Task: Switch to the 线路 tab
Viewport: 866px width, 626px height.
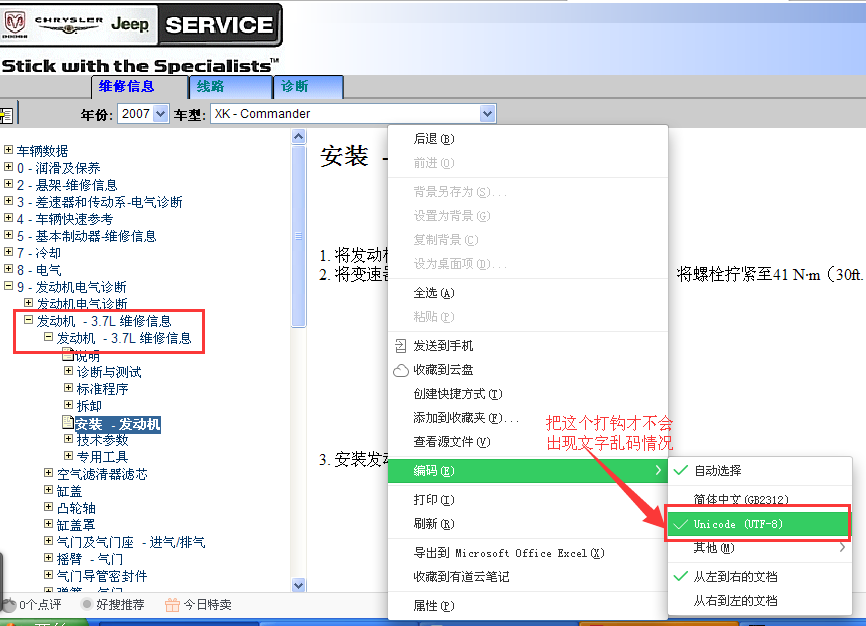Action: click(230, 87)
